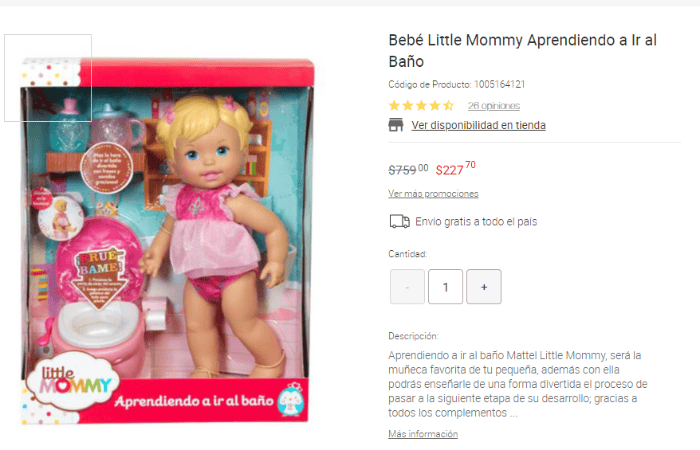This screenshot has width=700, height=450.
Task: Click the delivery truck shipping icon
Action: tap(399, 221)
